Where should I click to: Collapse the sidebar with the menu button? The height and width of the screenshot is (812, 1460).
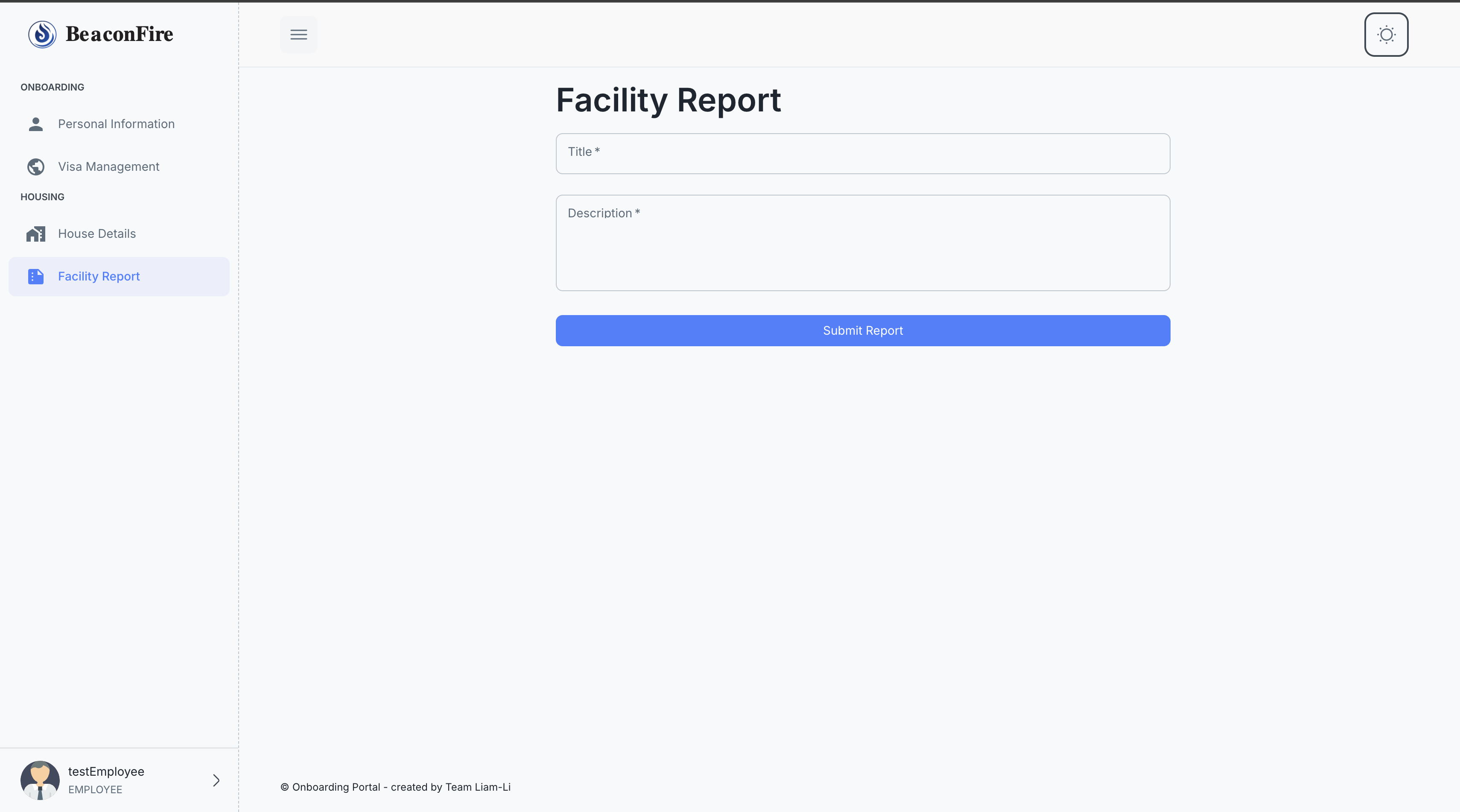coord(299,35)
